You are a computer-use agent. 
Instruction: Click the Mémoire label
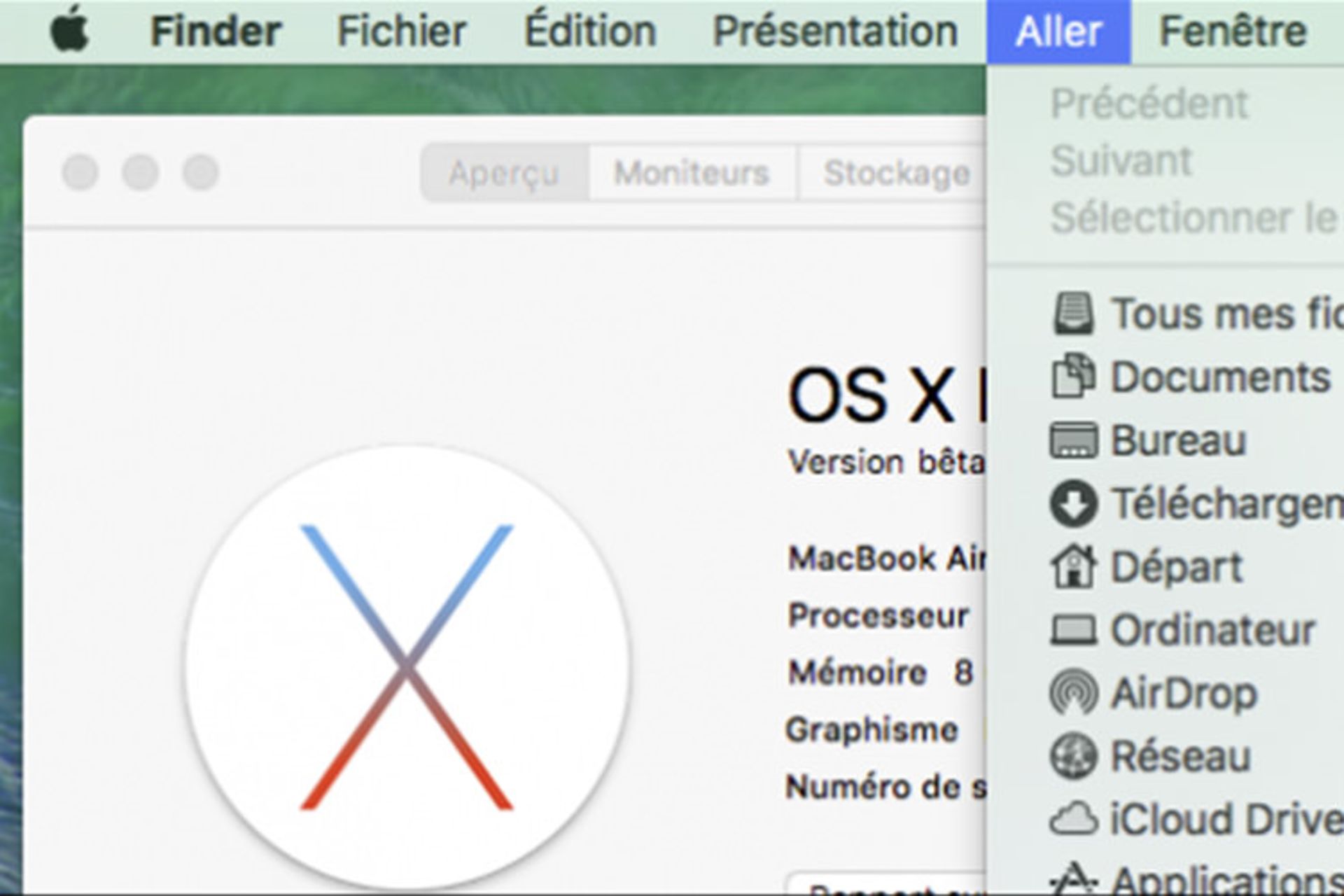coord(857,673)
